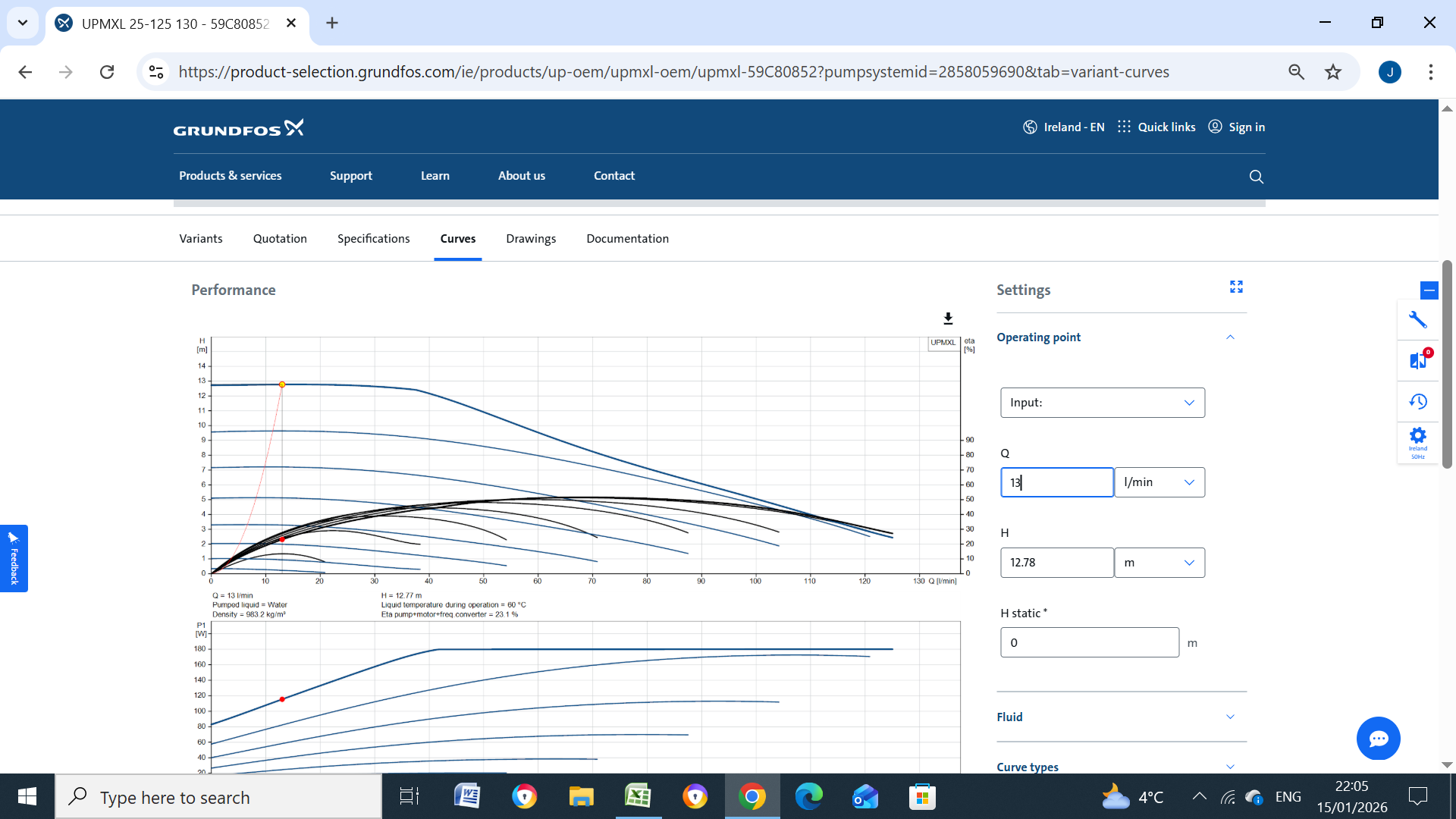The height and width of the screenshot is (819, 1456).
Task: Click the H static input field
Action: click(x=1089, y=643)
